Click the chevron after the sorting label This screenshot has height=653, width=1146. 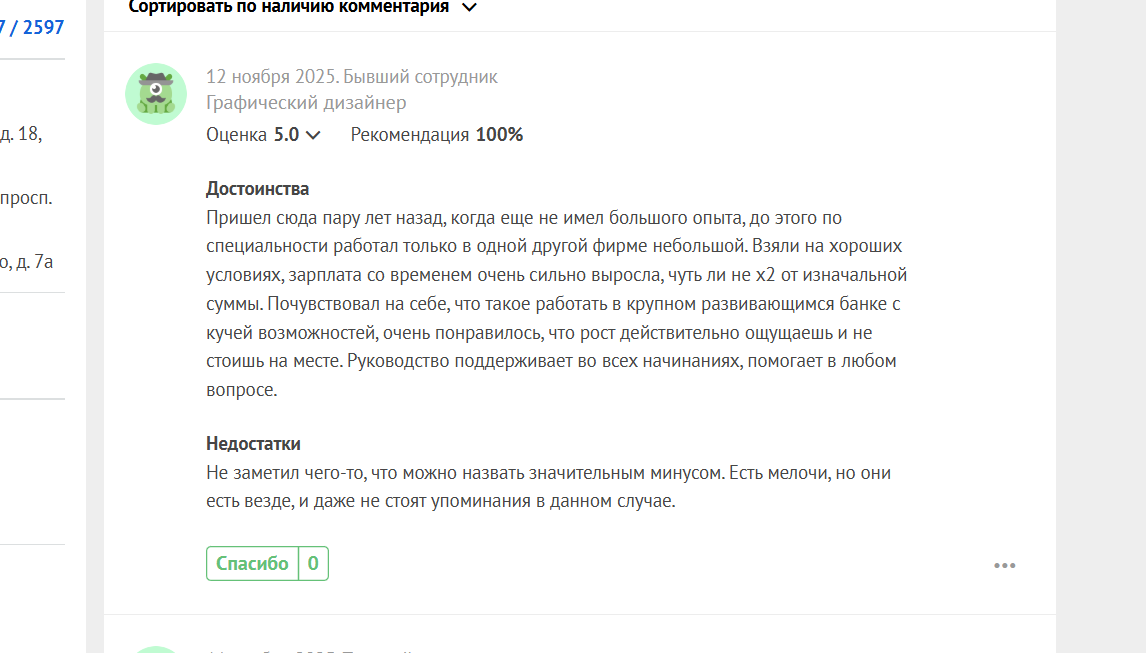(x=469, y=7)
